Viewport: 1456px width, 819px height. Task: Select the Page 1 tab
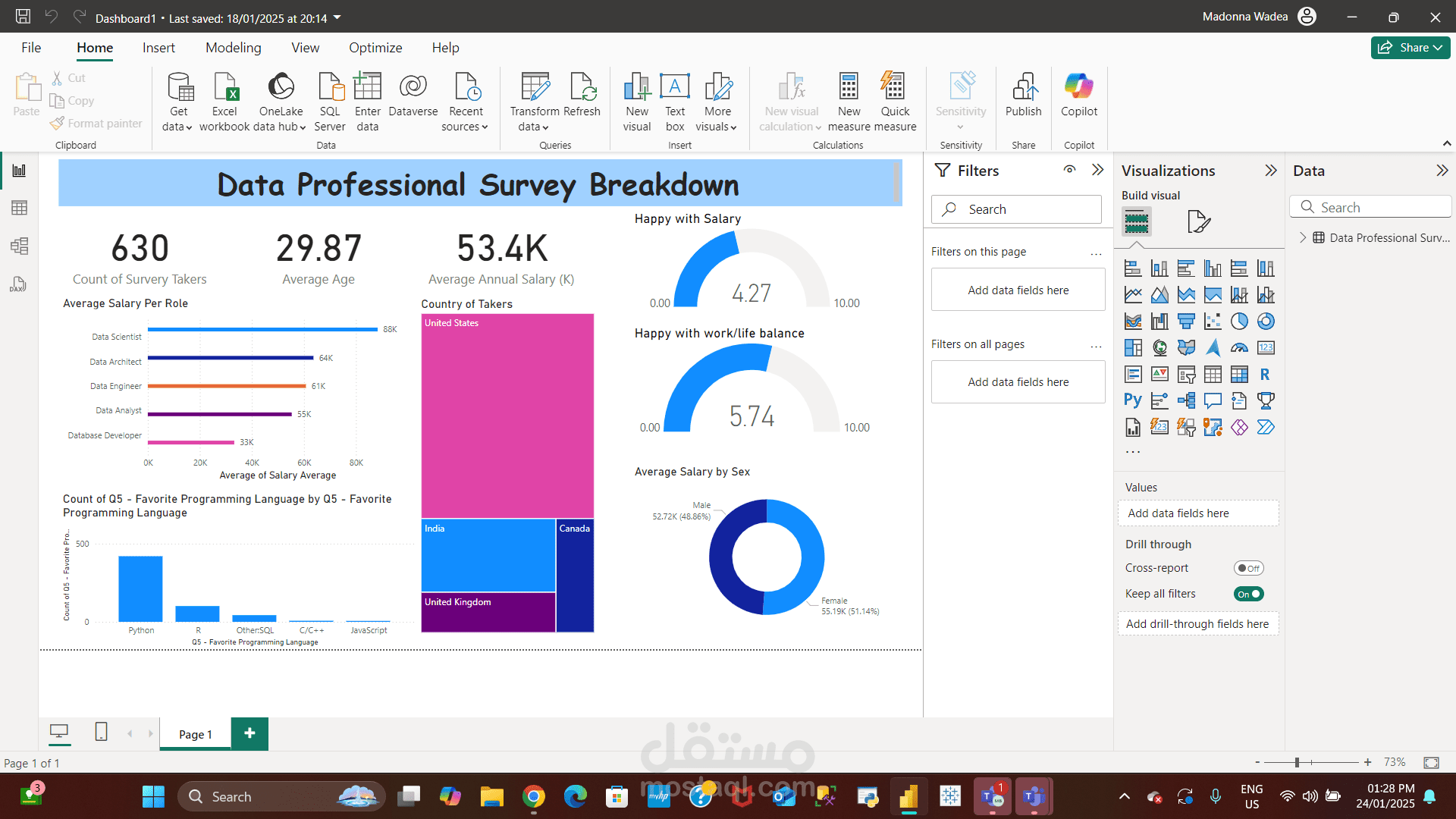pyautogui.click(x=195, y=734)
